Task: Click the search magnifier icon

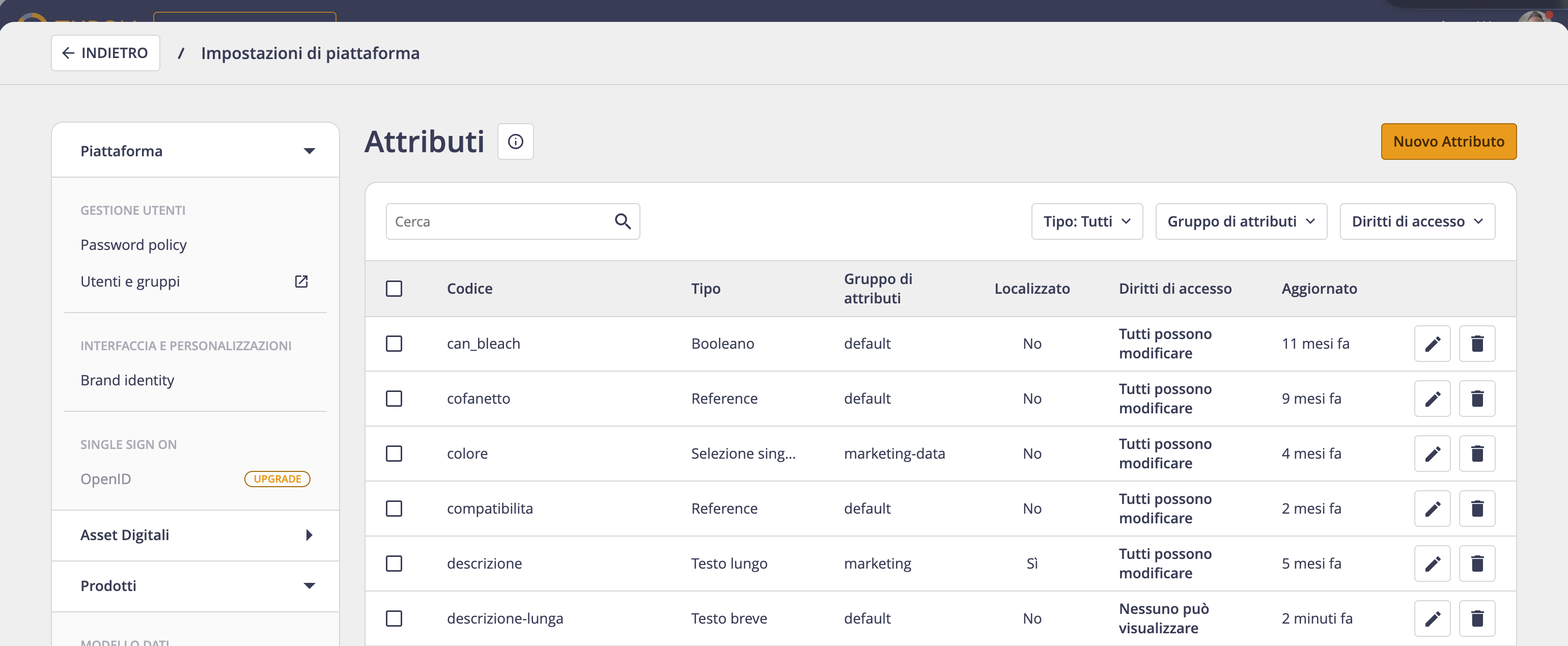Action: click(x=622, y=221)
